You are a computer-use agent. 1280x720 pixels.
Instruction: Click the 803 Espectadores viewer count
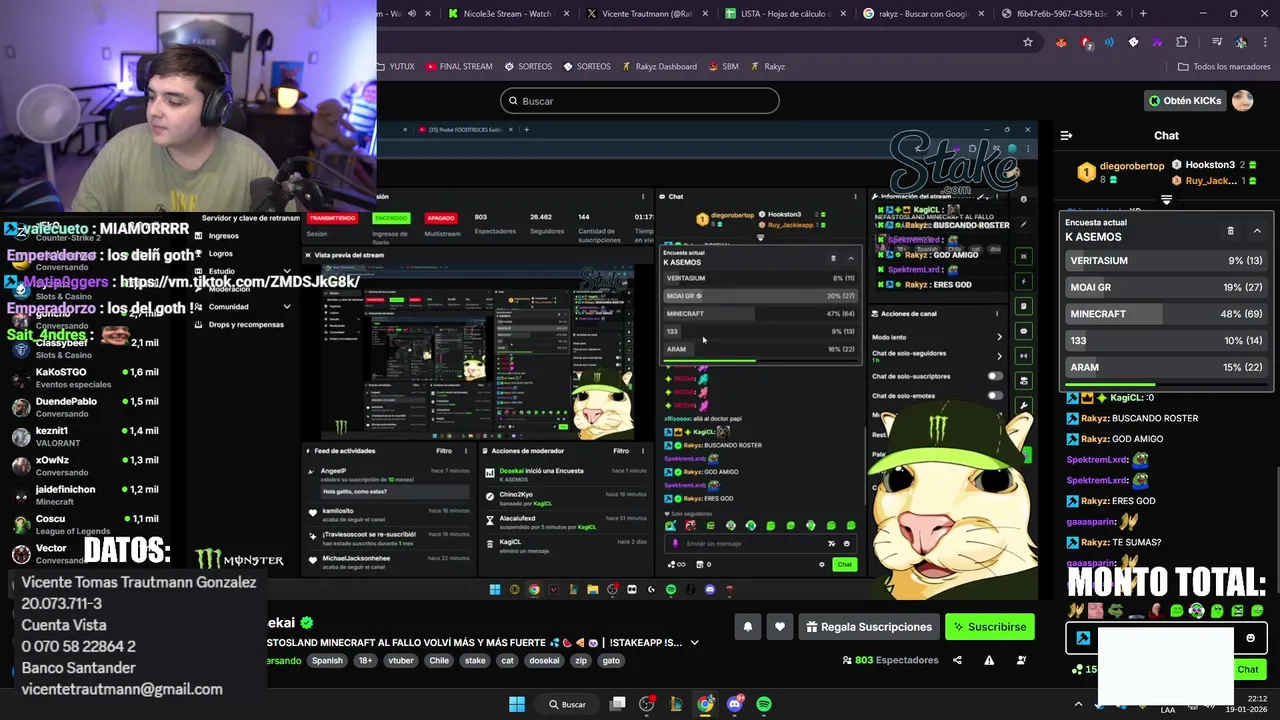890,660
